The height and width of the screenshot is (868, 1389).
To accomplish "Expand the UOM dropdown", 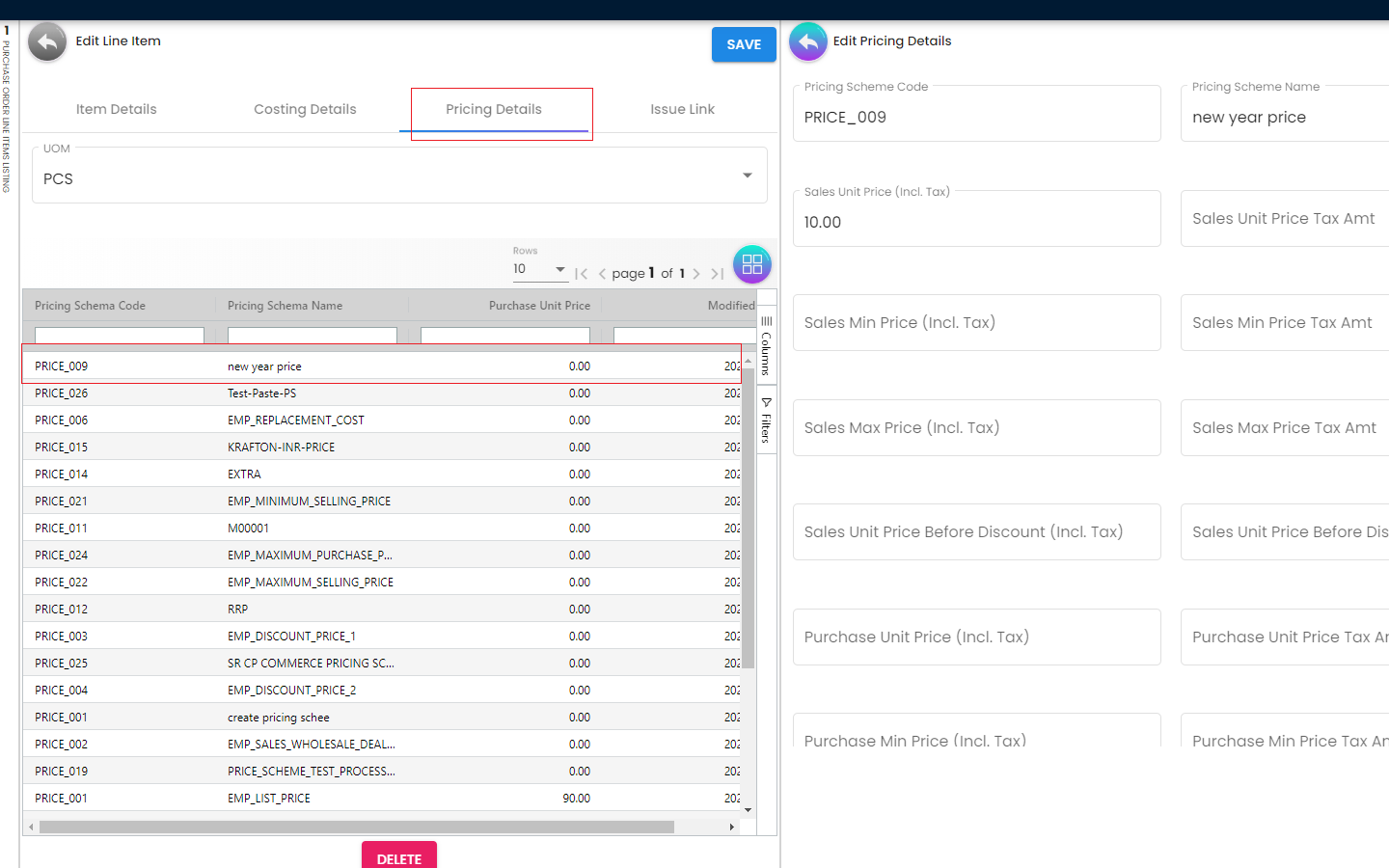I will 747,176.
